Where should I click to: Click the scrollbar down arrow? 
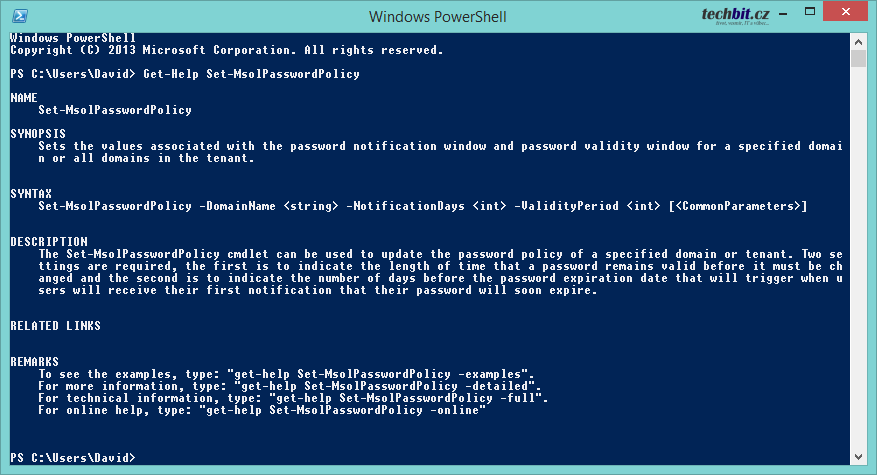click(859, 457)
